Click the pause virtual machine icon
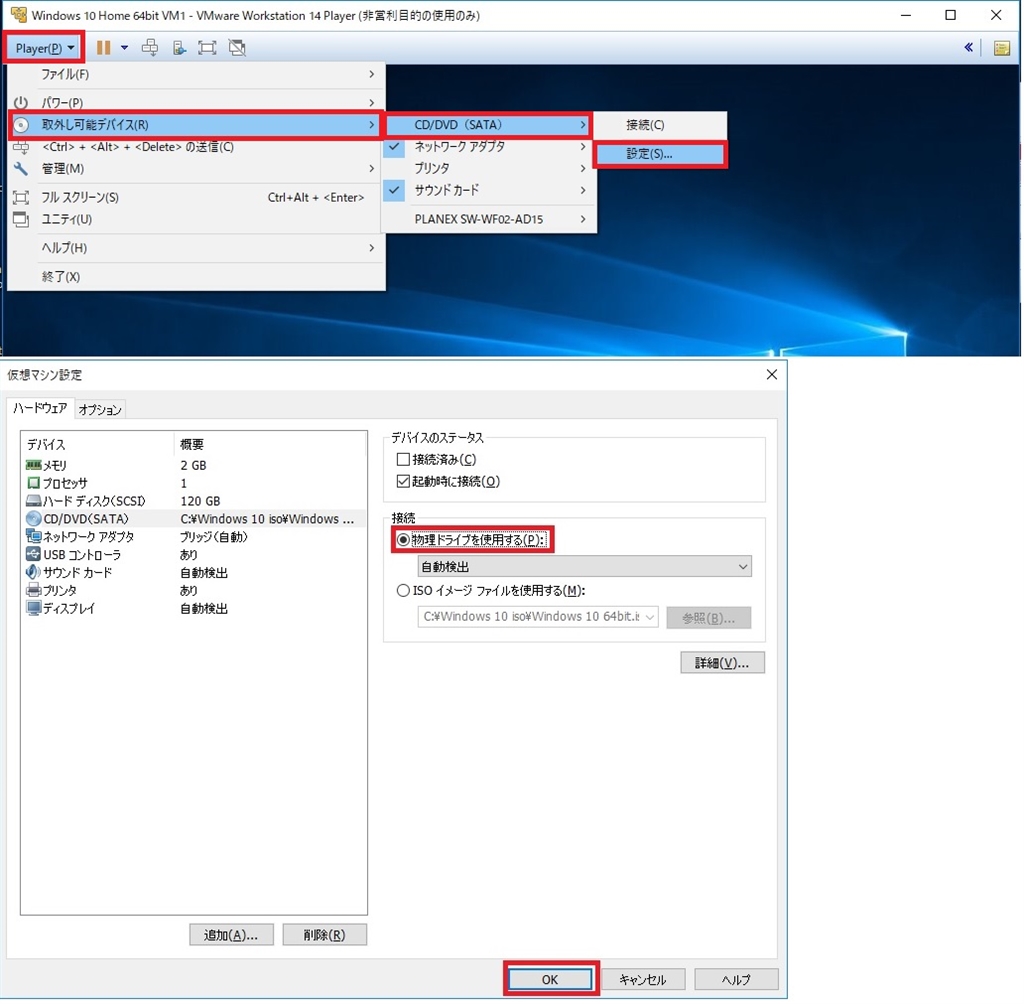 (103, 48)
